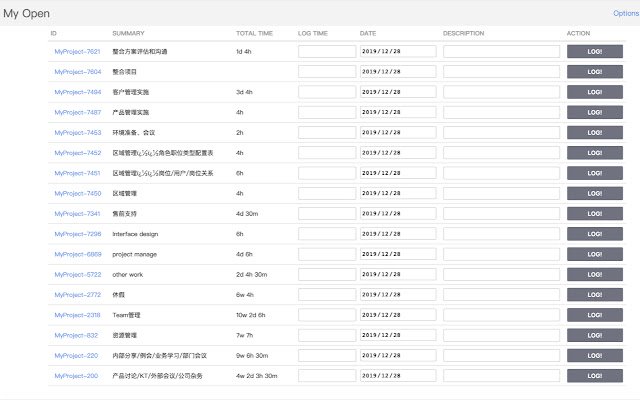Open issue MyProject-7296 Interface design
Image resolution: width=640 pixels, height=400 pixels.
[x=78, y=234]
